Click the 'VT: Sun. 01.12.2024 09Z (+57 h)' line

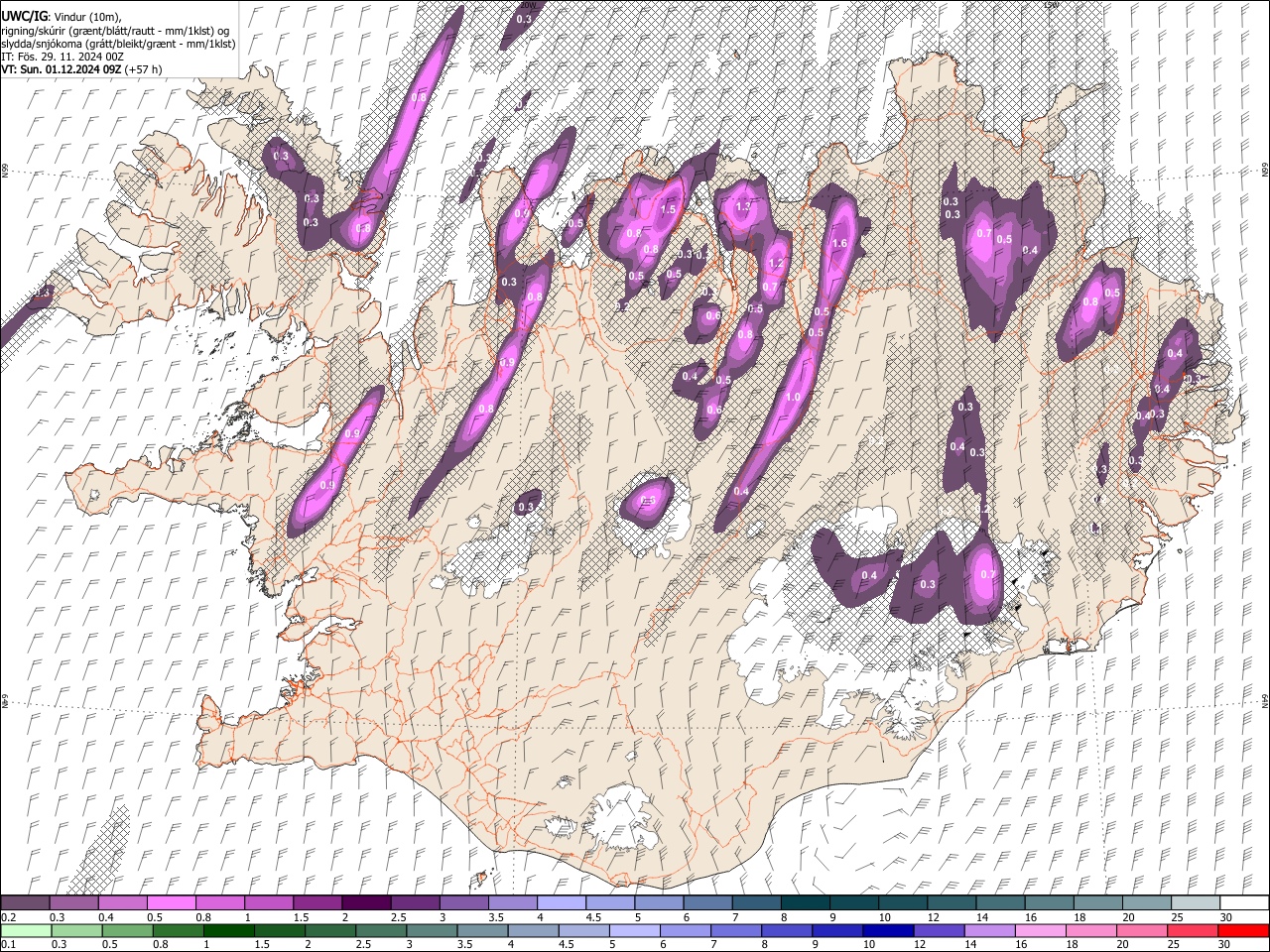pos(82,69)
